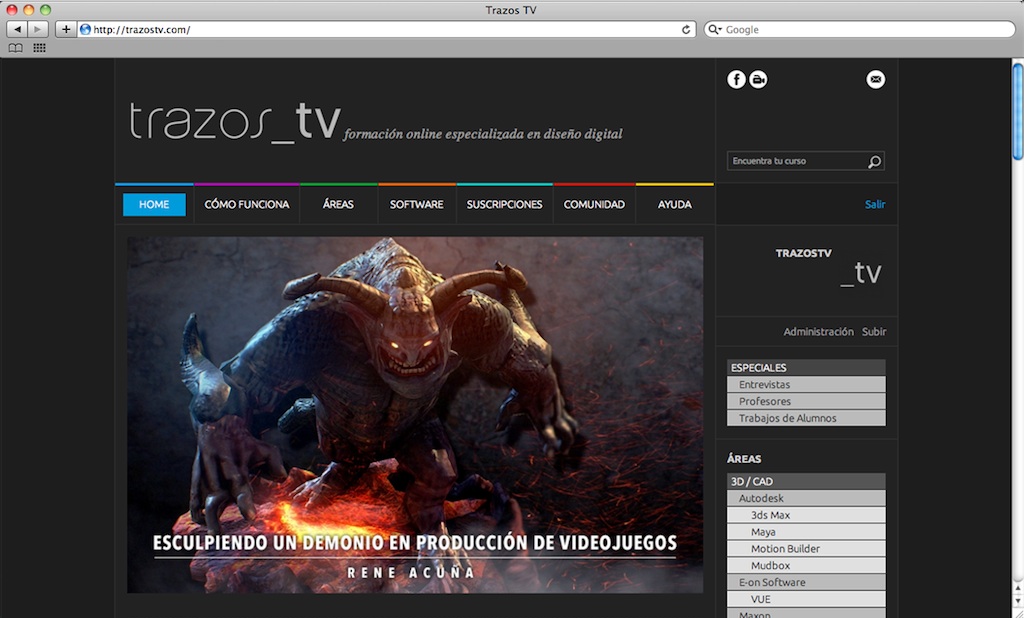This screenshot has height=618, width=1024.
Task: Click the page vertical scrollbar thumb
Action: pos(1017,110)
